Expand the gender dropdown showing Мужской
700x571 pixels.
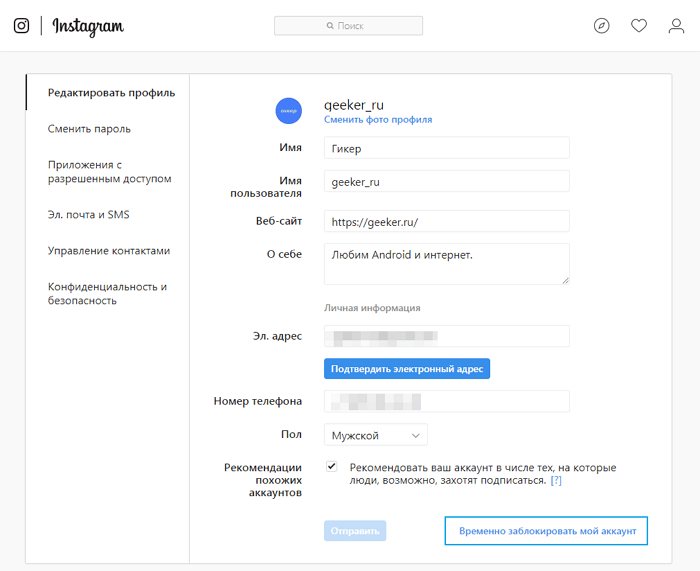coord(376,435)
